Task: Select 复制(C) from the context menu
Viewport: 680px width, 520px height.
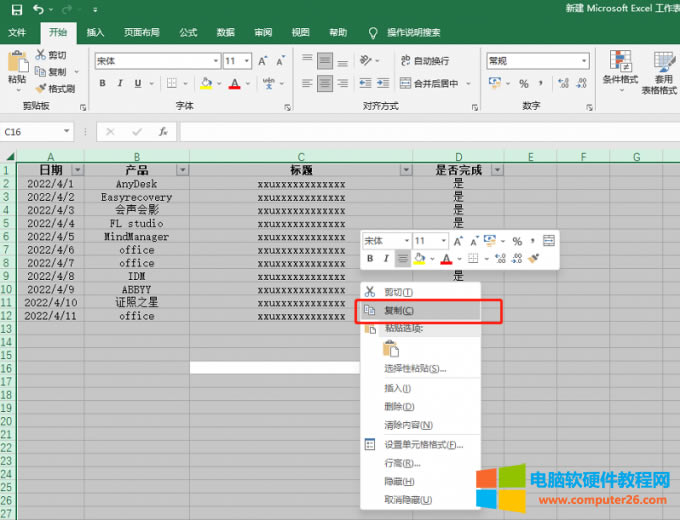Action: tap(398, 311)
